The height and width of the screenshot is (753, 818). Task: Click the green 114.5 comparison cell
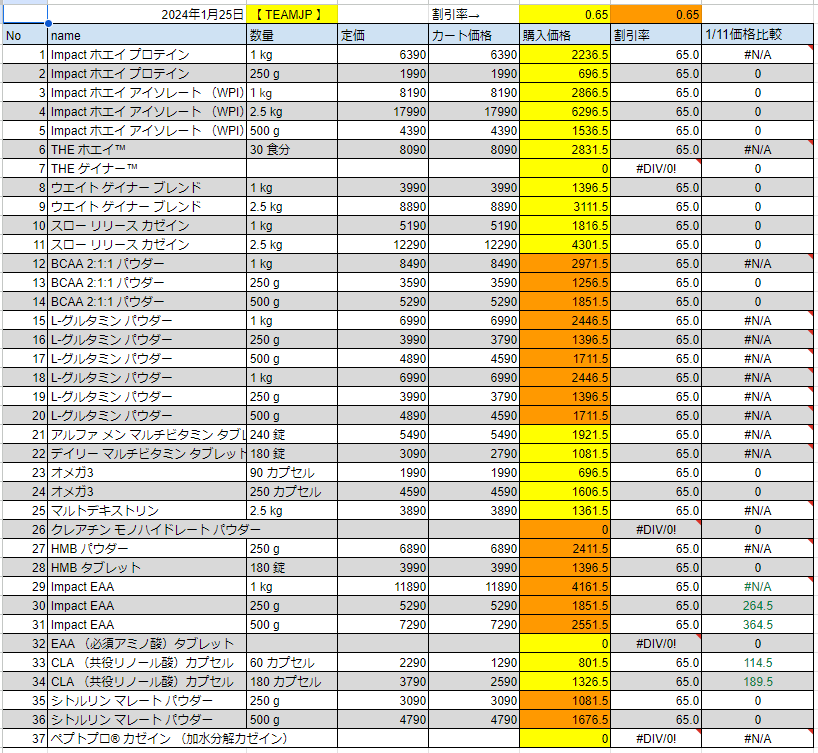[x=757, y=663]
